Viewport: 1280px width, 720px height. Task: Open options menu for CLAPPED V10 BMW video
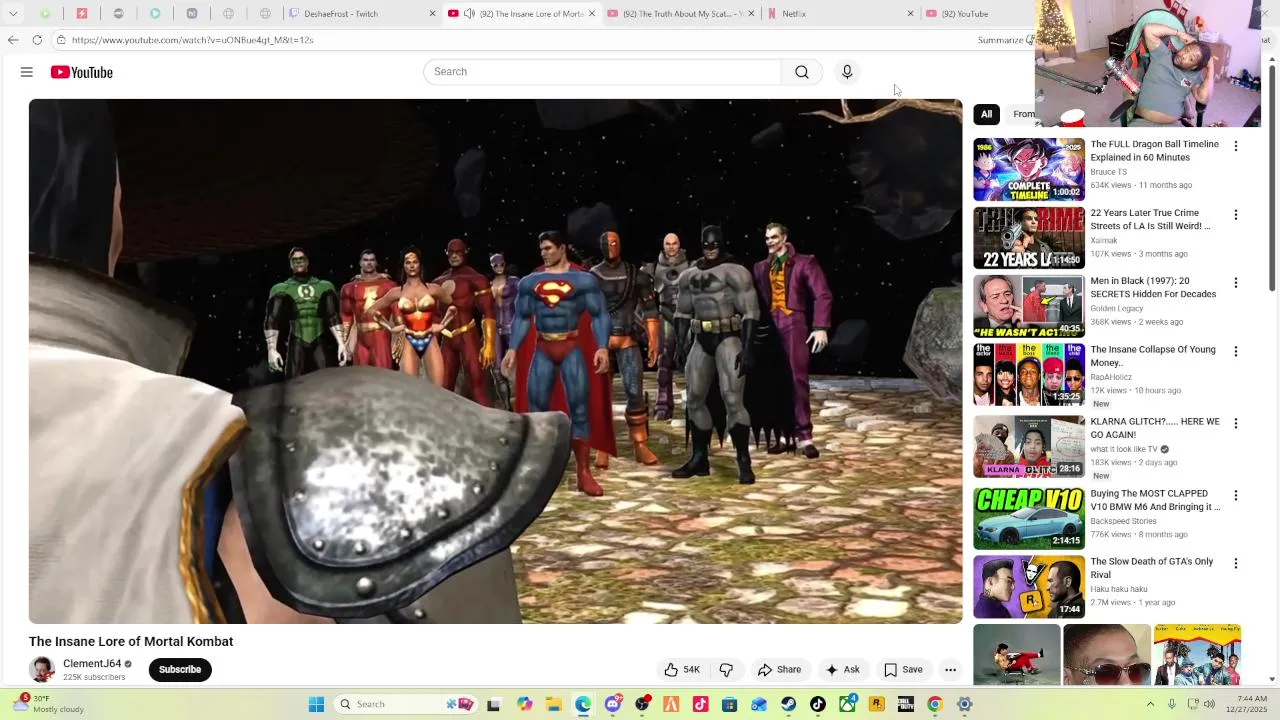tap(1236, 495)
